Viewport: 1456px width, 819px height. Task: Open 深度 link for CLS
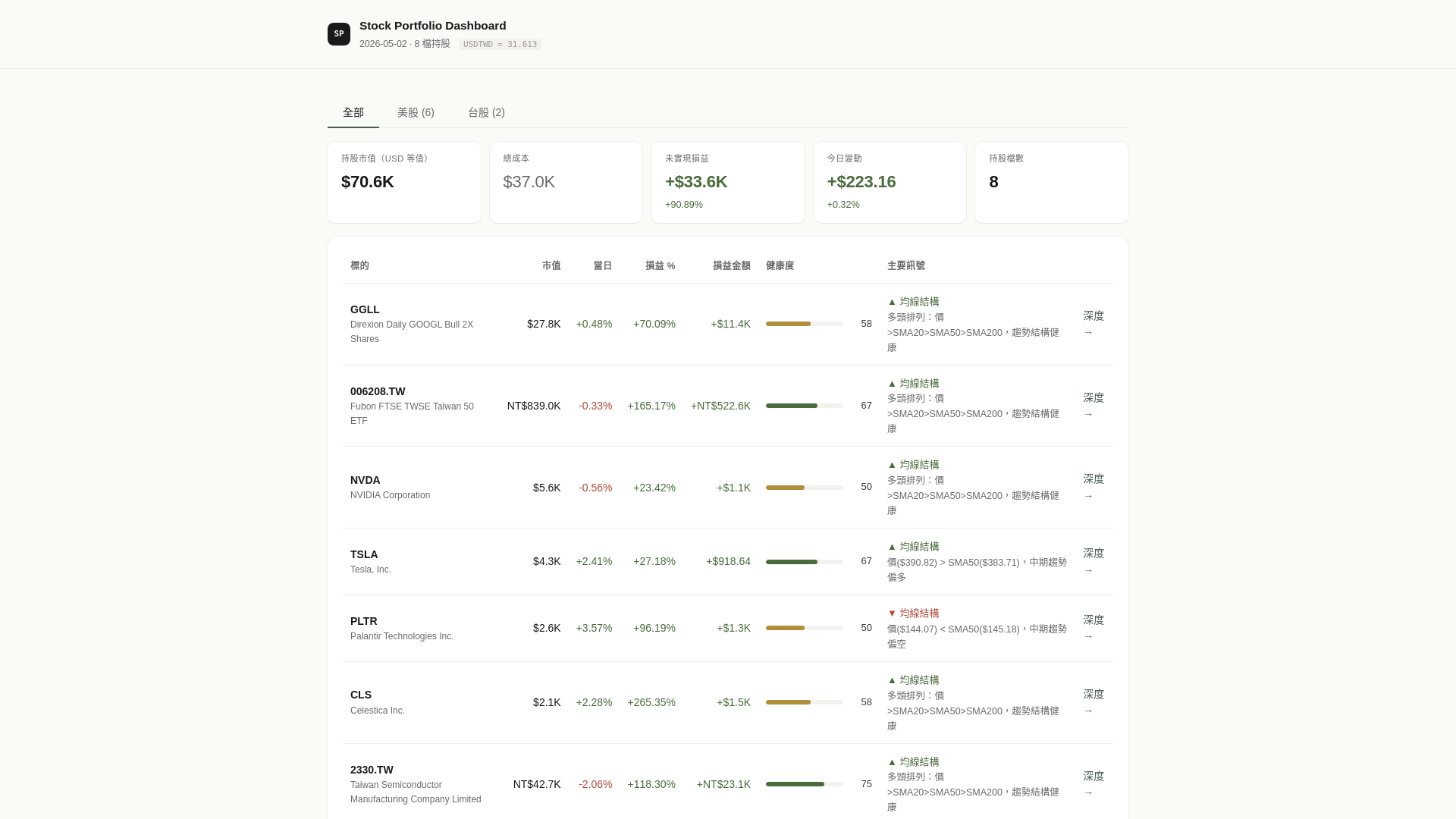1094,702
